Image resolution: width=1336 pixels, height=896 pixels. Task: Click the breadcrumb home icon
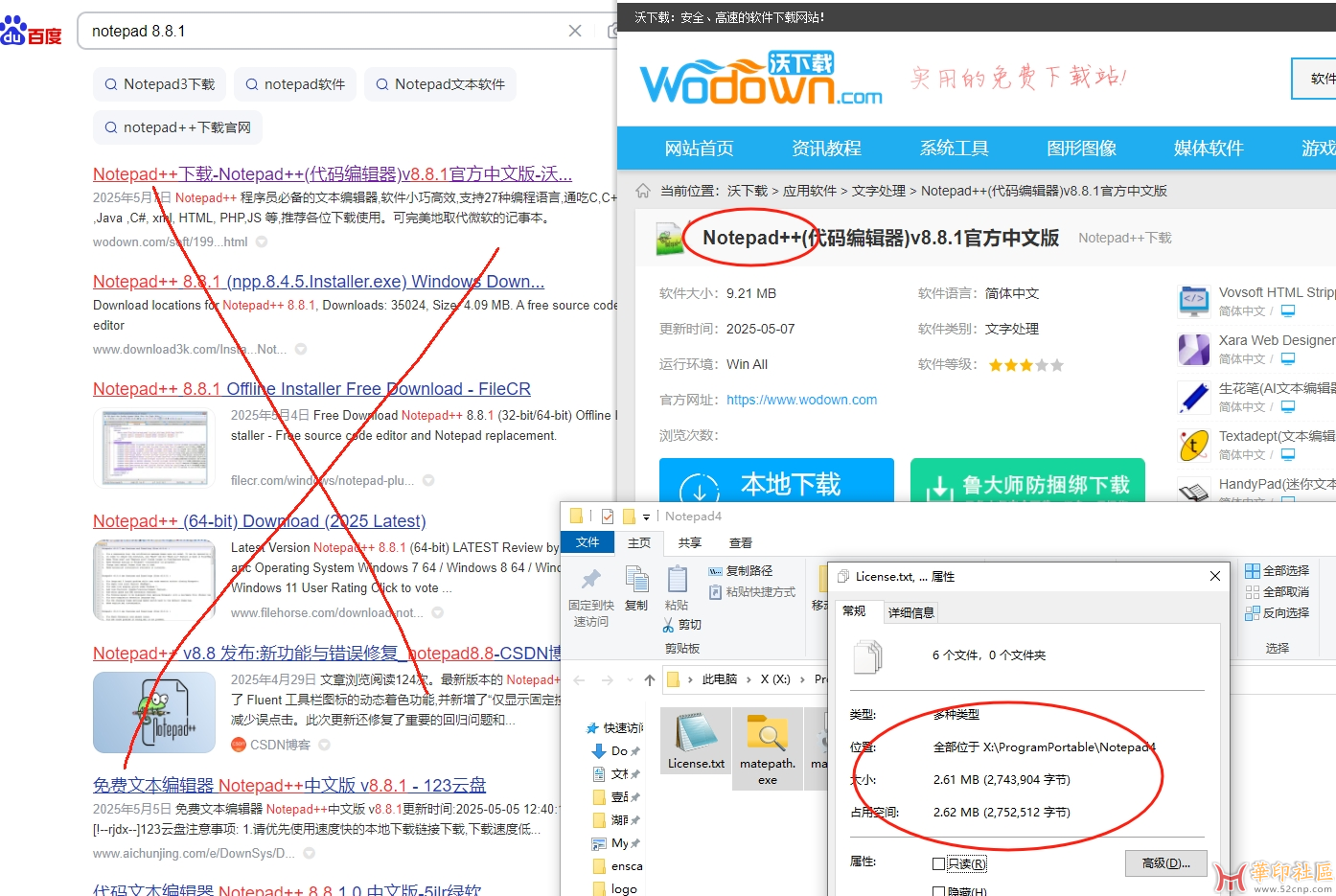tap(642, 191)
